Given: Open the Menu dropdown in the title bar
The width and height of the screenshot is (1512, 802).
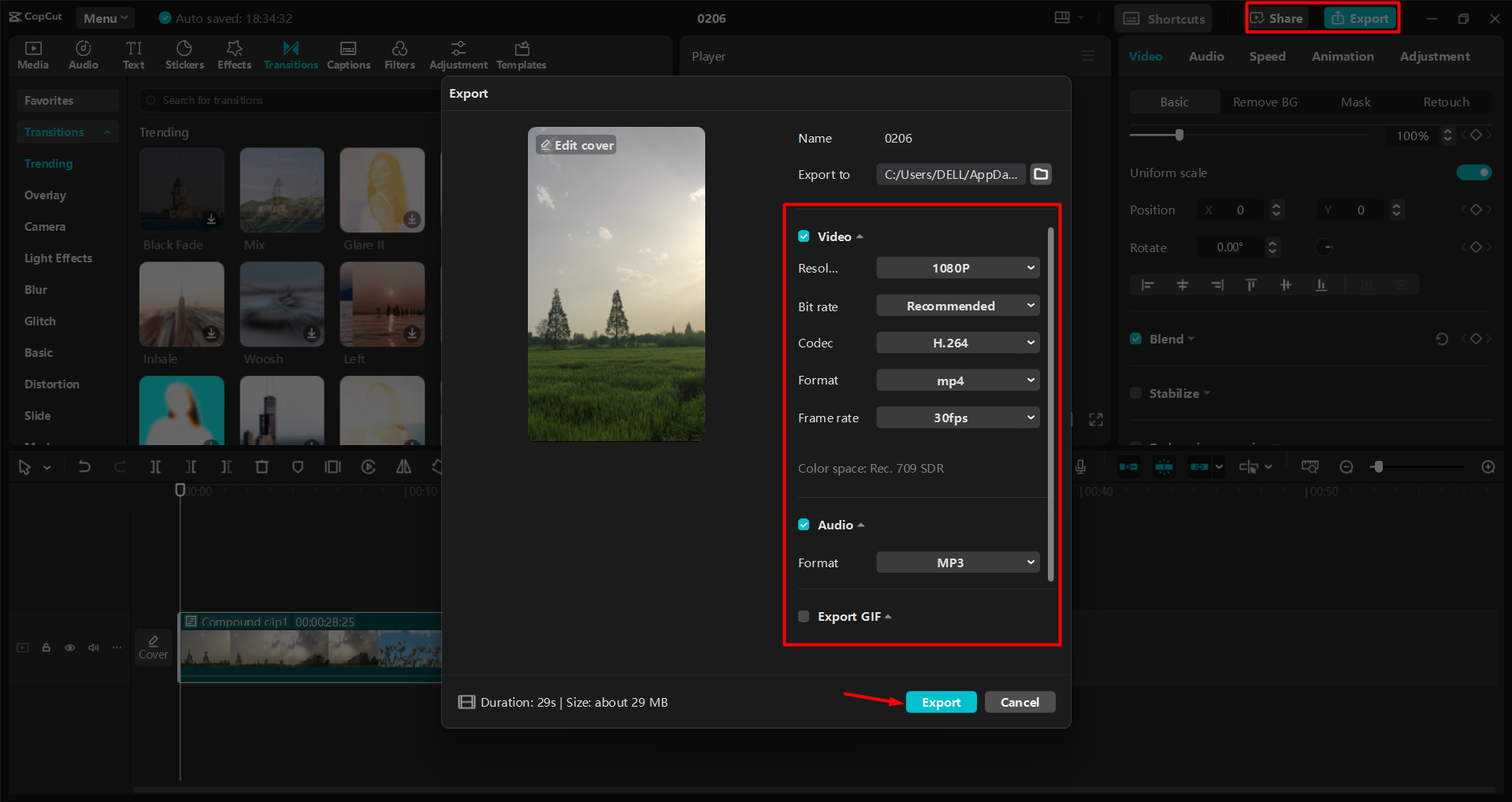Looking at the screenshot, I should coord(105,17).
